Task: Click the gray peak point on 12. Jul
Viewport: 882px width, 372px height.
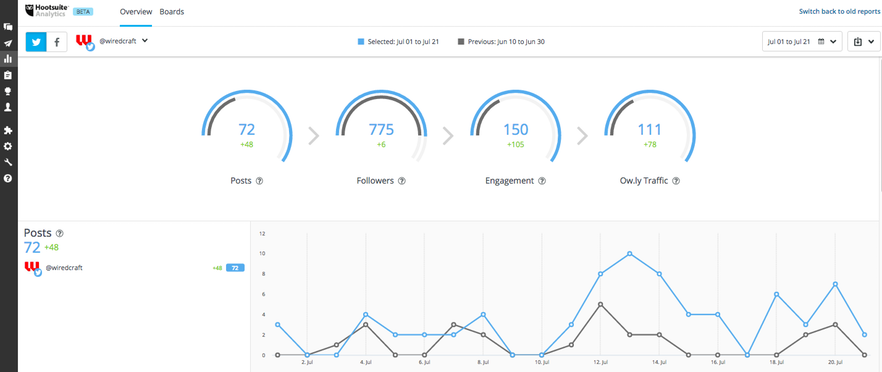Action: click(600, 304)
